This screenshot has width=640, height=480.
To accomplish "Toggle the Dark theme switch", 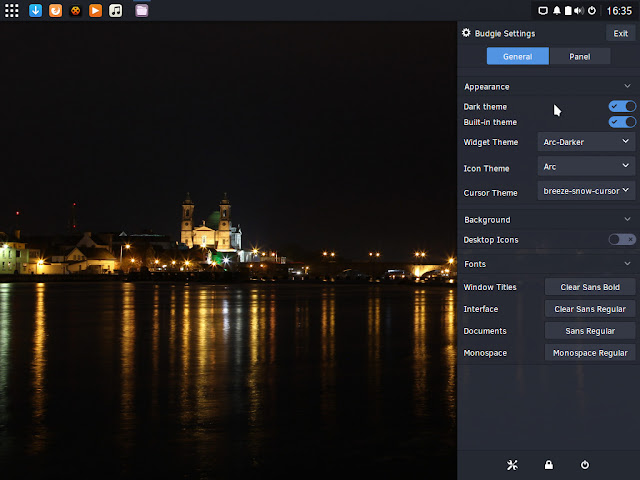I will tap(622, 107).
